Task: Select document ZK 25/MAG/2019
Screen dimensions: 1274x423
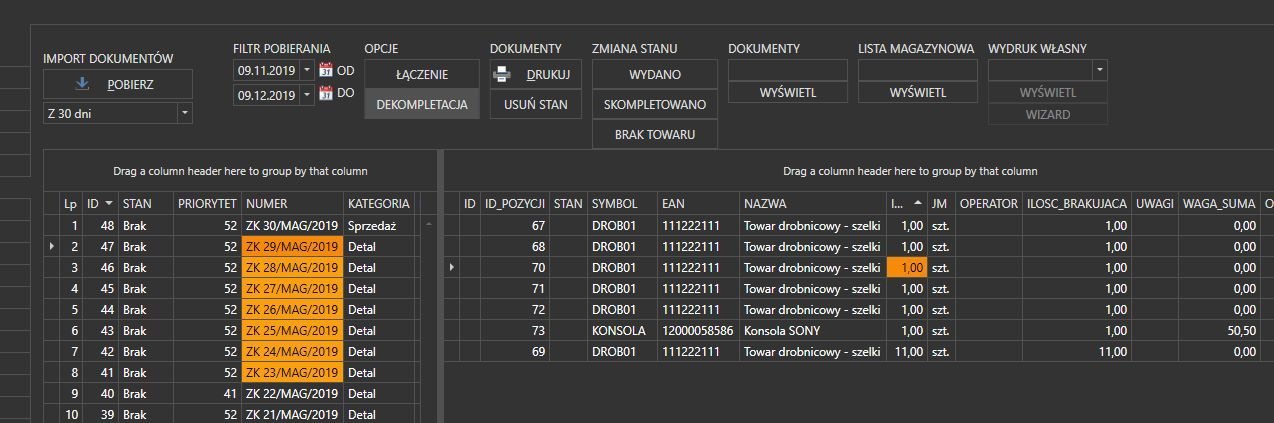Action: tap(292, 330)
